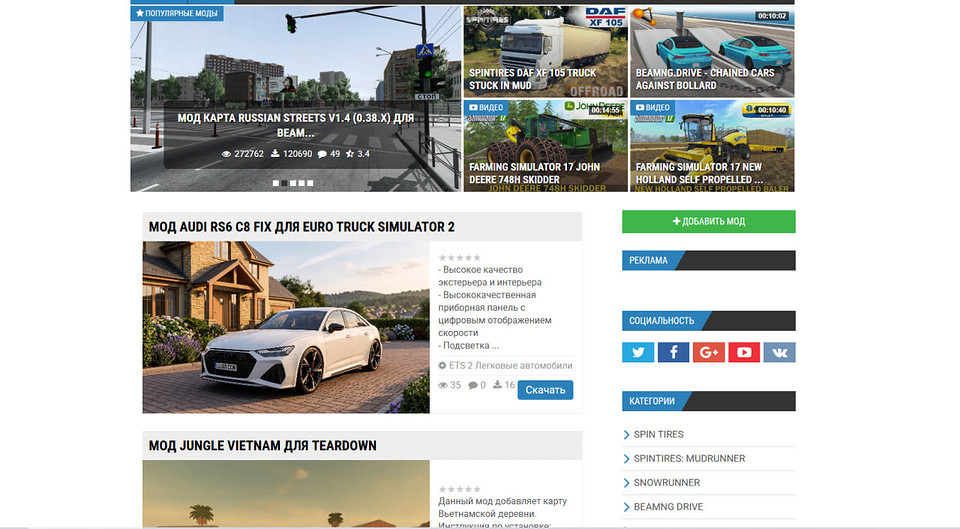Click the Социальность section header
This screenshot has height=529, width=960.
click(709, 321)
